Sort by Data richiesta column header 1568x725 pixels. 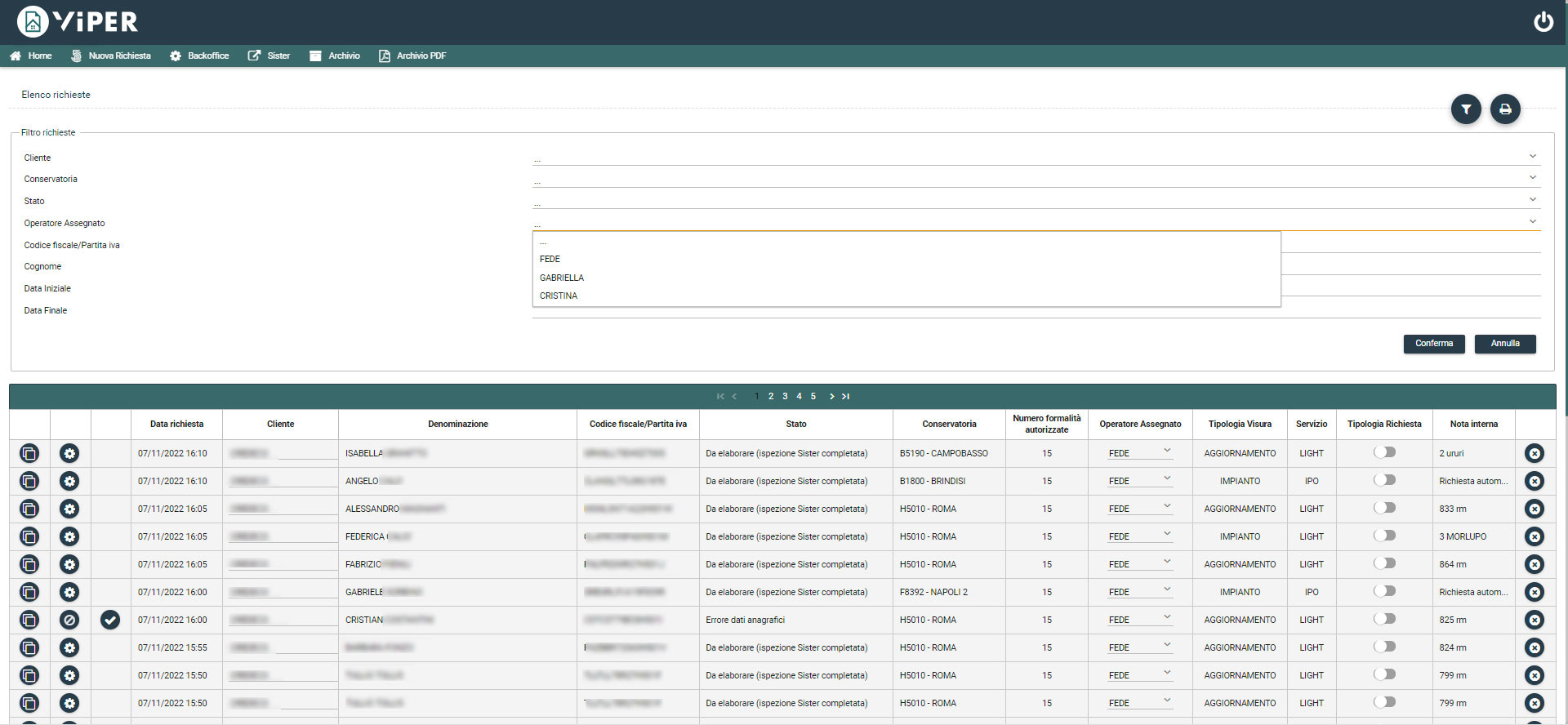[176, 424]
